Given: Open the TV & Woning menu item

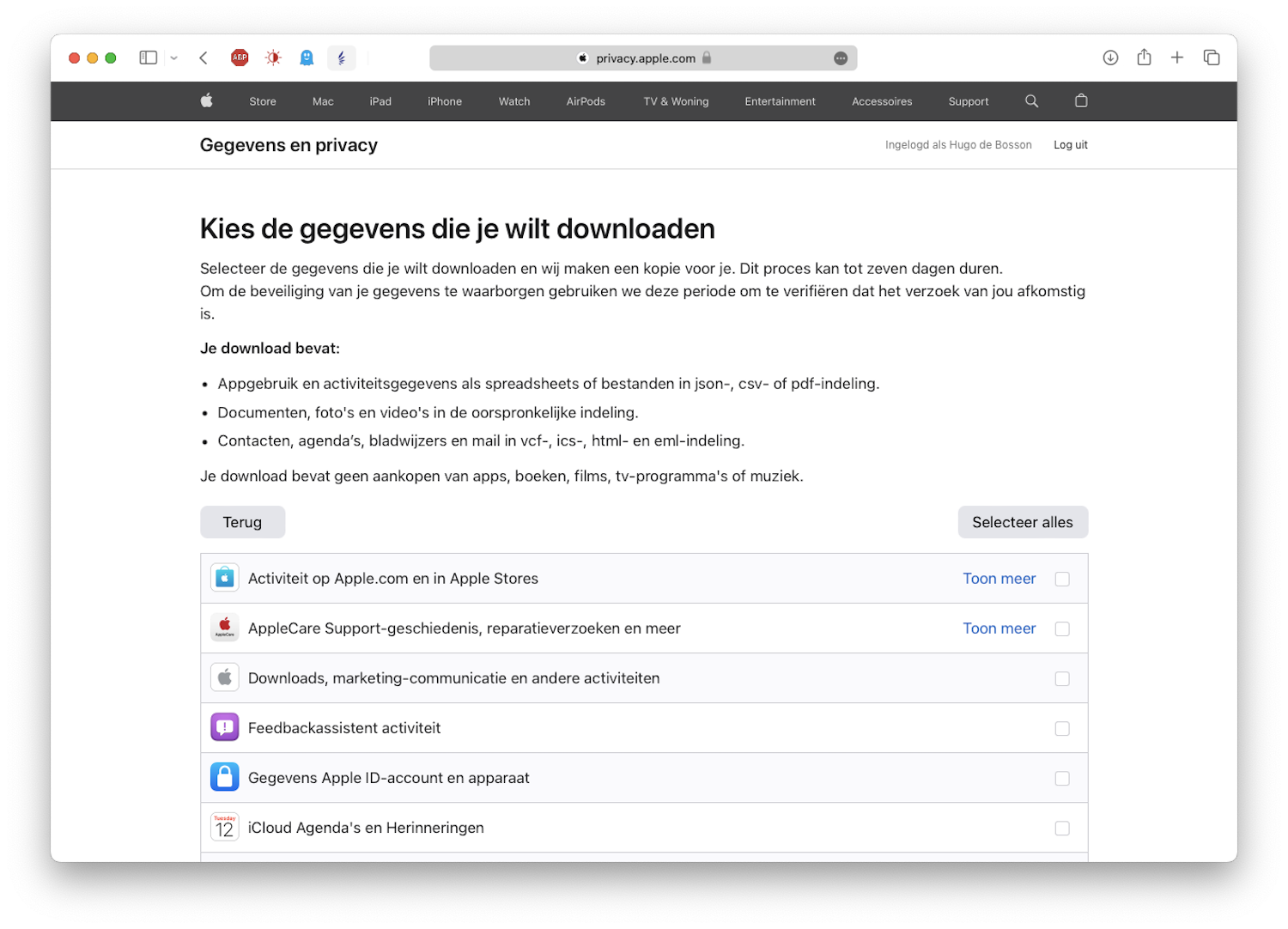Looking at the screenshot, I should click(676, 101).
